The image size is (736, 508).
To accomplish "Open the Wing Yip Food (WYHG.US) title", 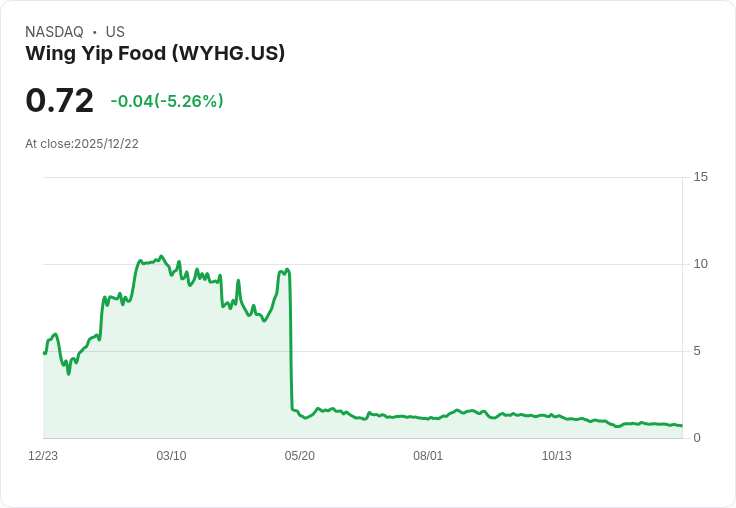I will click(155, 53).
